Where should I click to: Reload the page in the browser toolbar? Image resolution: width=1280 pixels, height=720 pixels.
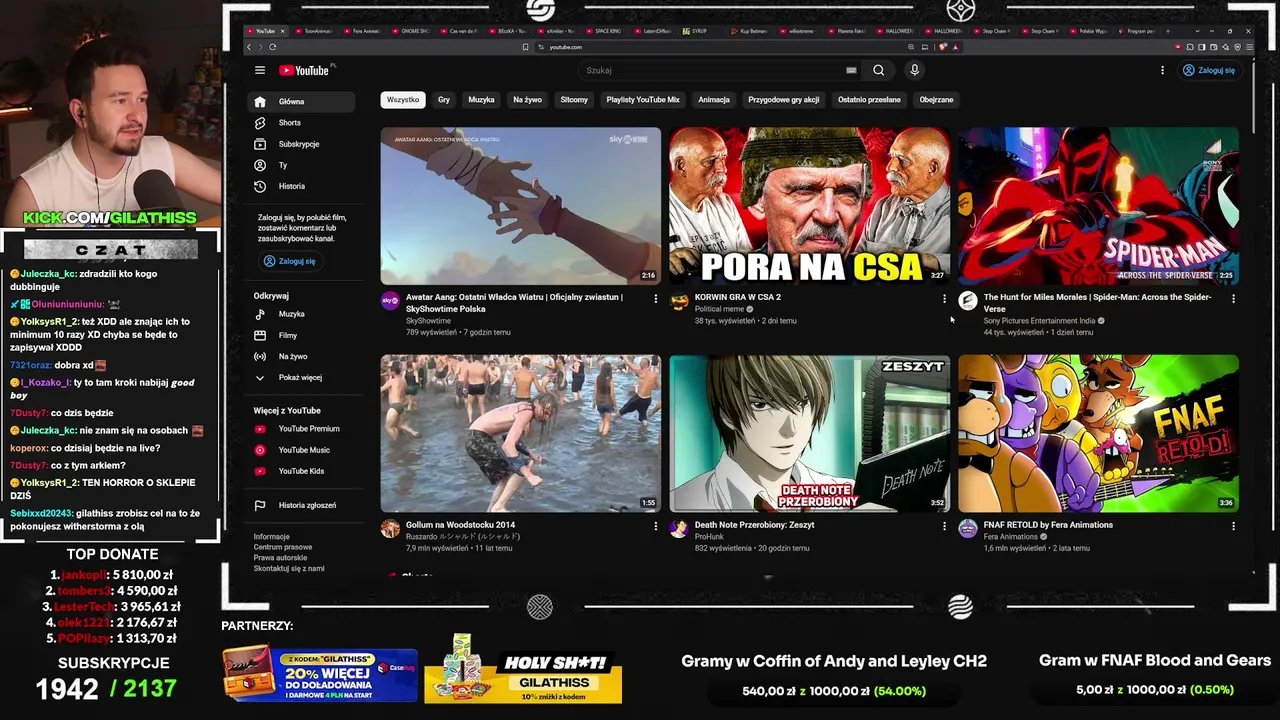click(272, 47)
